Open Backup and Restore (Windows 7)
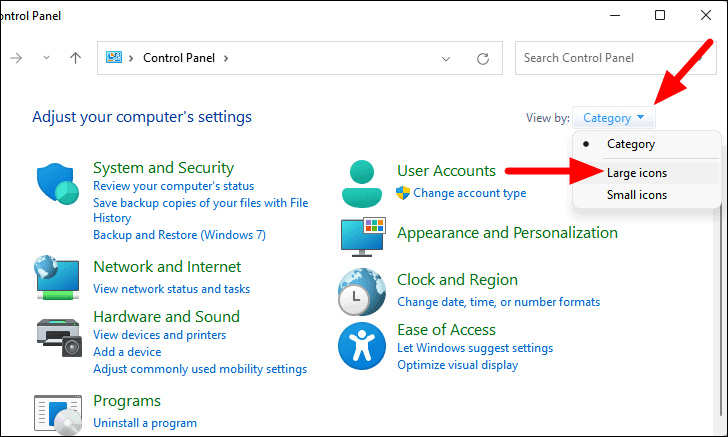 (179, 235)
